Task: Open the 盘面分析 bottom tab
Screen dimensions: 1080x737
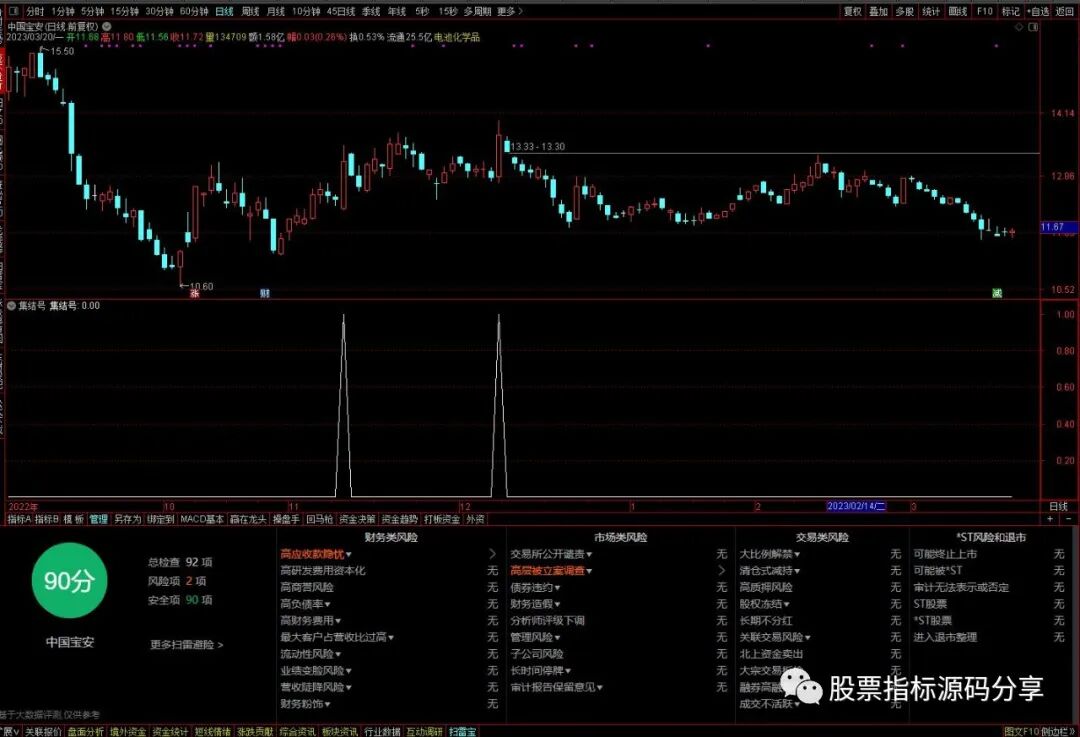Action: click(x=85, y=731)
